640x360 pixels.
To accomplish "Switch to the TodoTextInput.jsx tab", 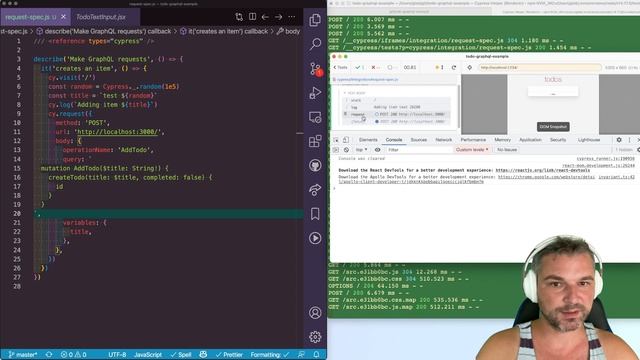I will [101, 17].
